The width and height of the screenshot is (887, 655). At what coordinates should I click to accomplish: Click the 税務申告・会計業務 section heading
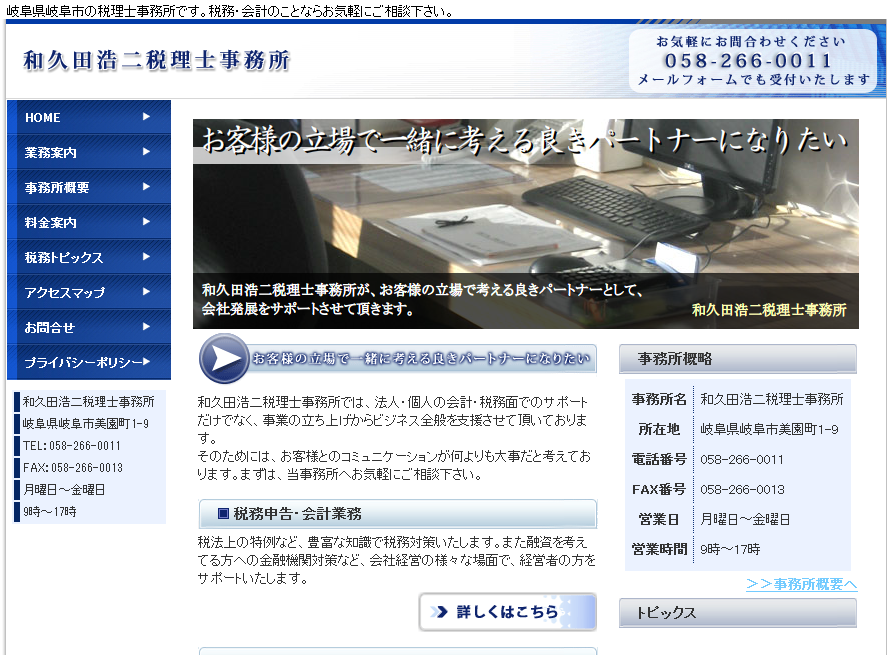pyautogui.click(x=398, y=514)
